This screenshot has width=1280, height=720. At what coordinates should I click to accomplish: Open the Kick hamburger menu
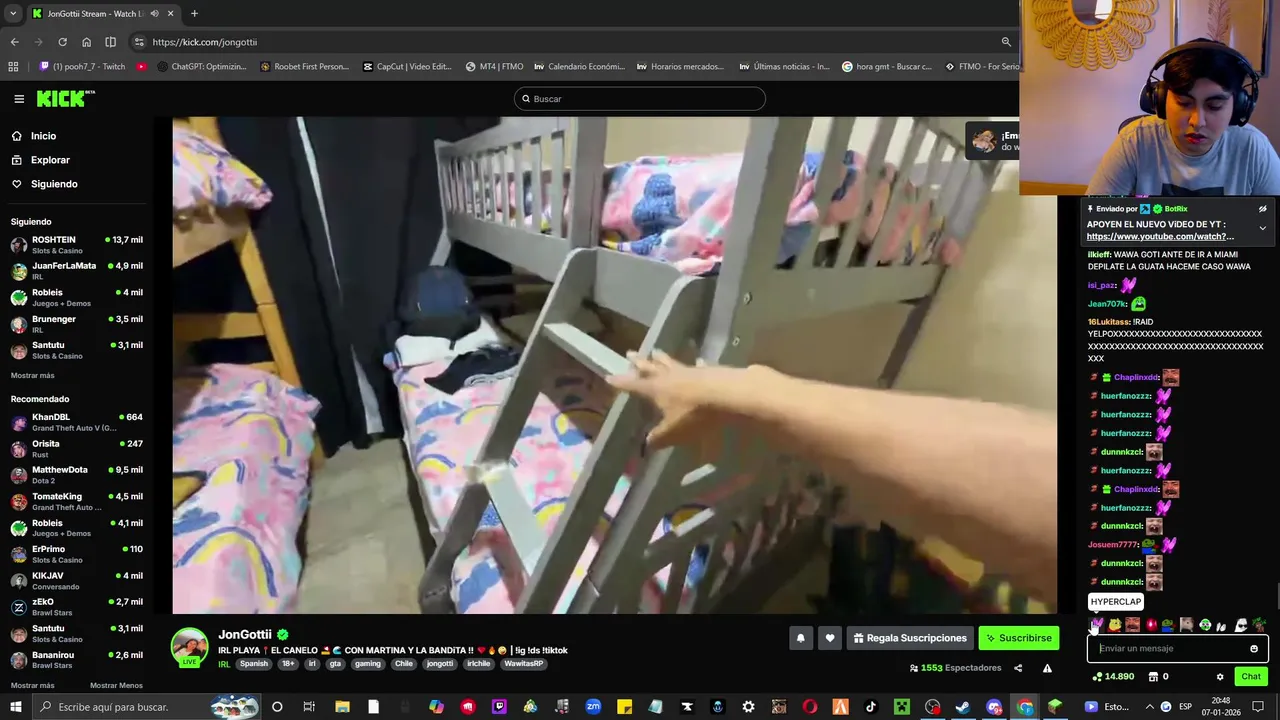[x=19, y=99]
